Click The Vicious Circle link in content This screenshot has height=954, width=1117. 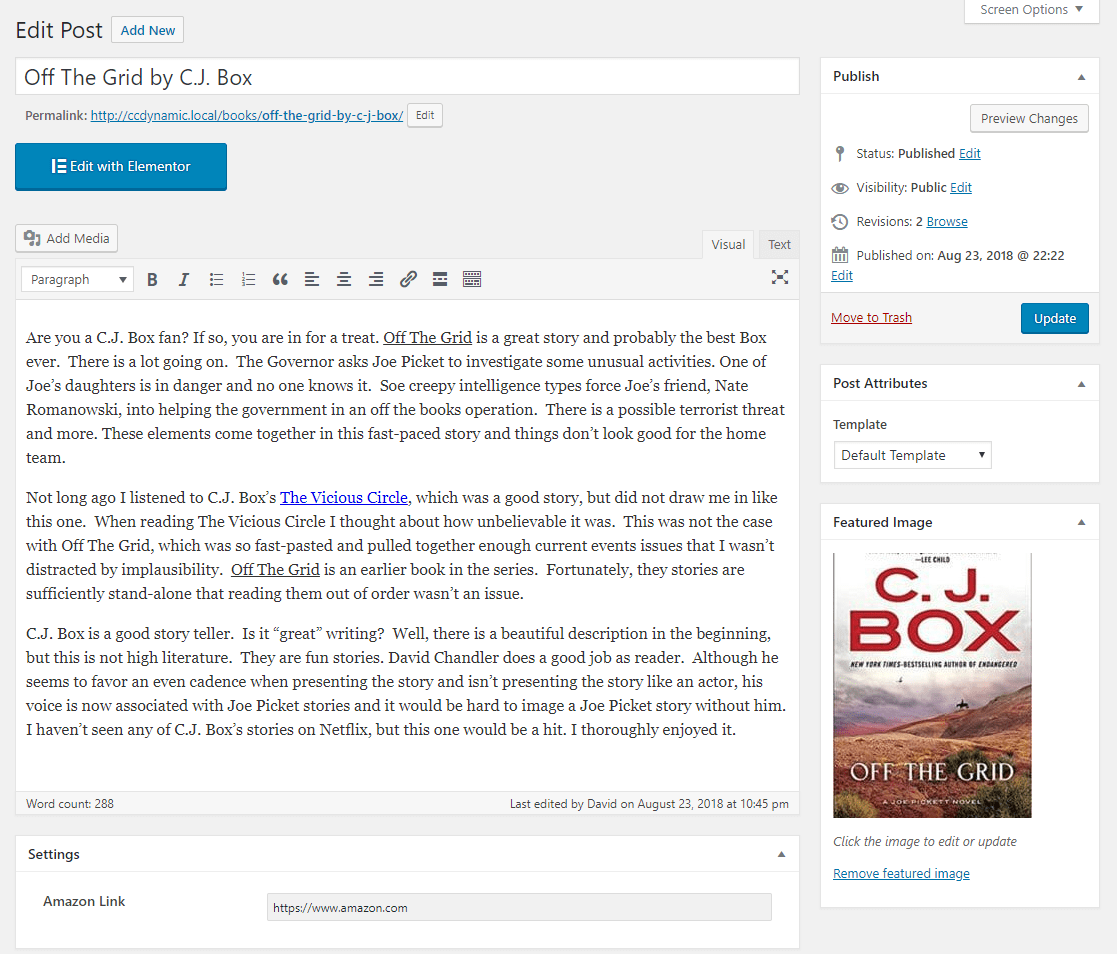343,497
